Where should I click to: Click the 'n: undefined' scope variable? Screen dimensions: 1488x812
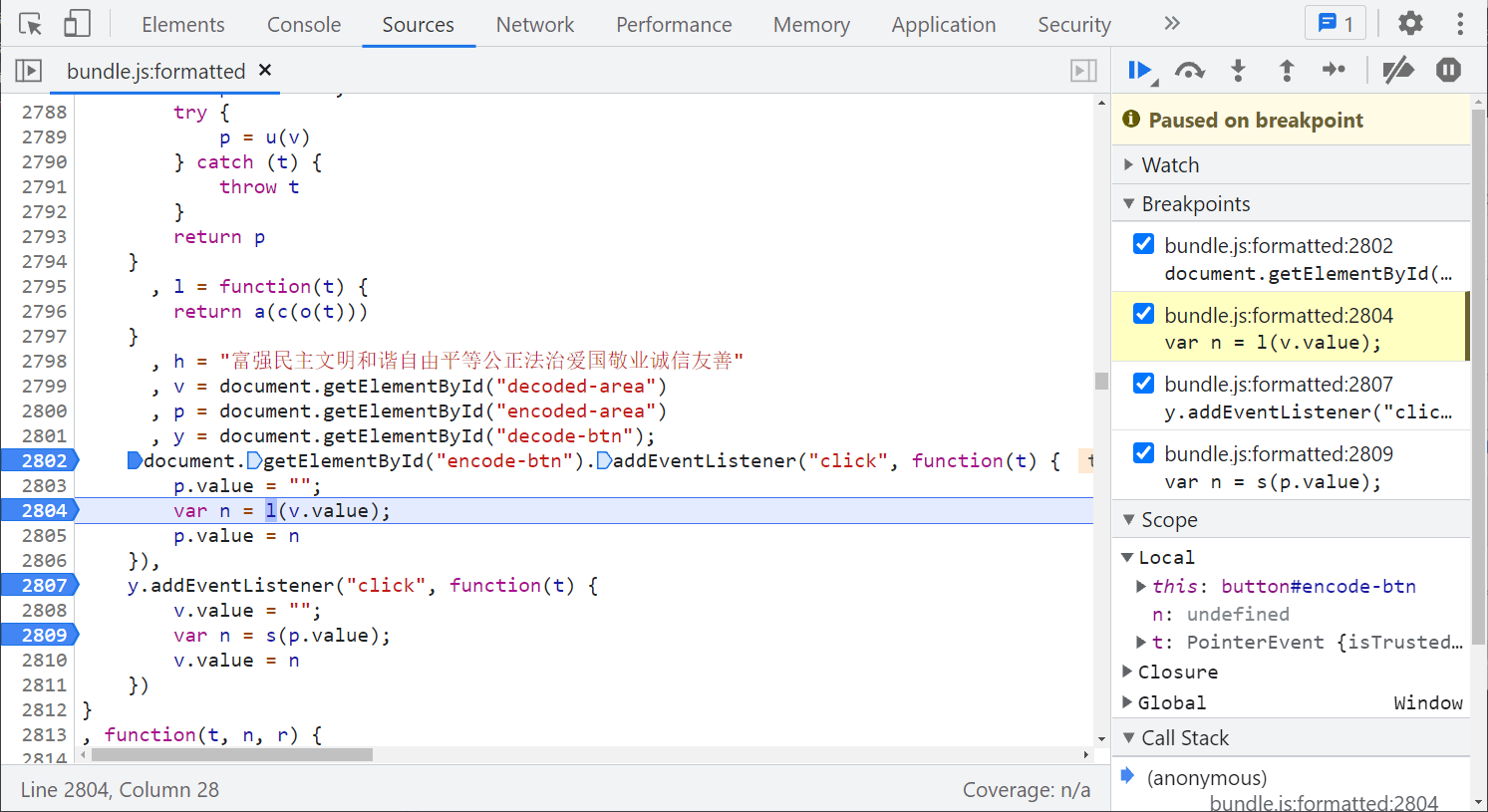1221,614
